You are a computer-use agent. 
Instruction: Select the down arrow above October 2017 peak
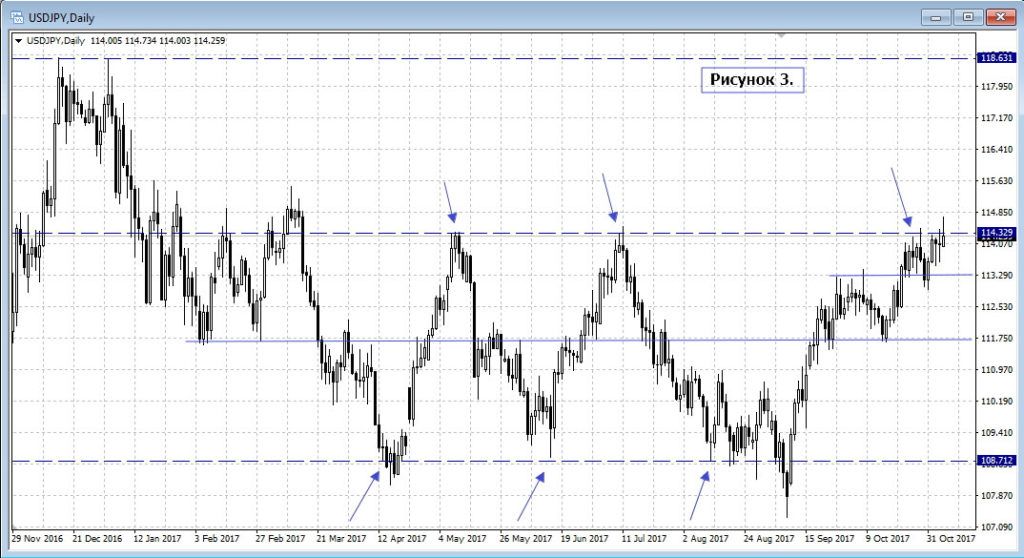coord(901,197)
